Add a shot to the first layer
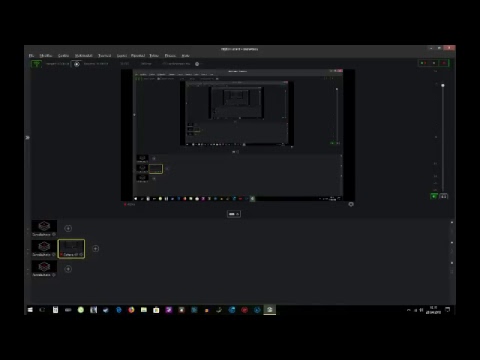This screenshot has width=480, height=360. [68, 228]
